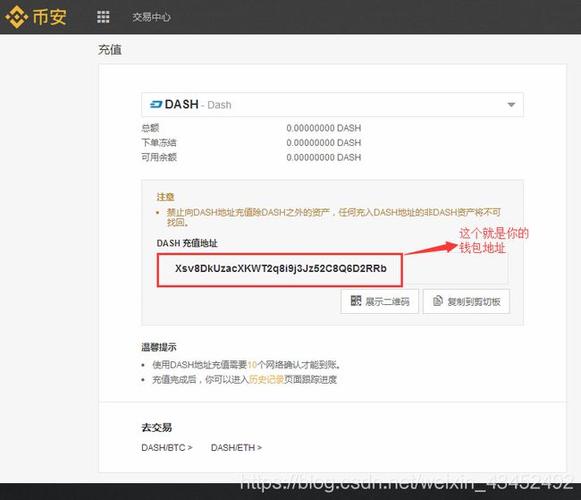Click the 充值 page title
Image resolution: width=581 pixels, height=500 pixels.
110,50
